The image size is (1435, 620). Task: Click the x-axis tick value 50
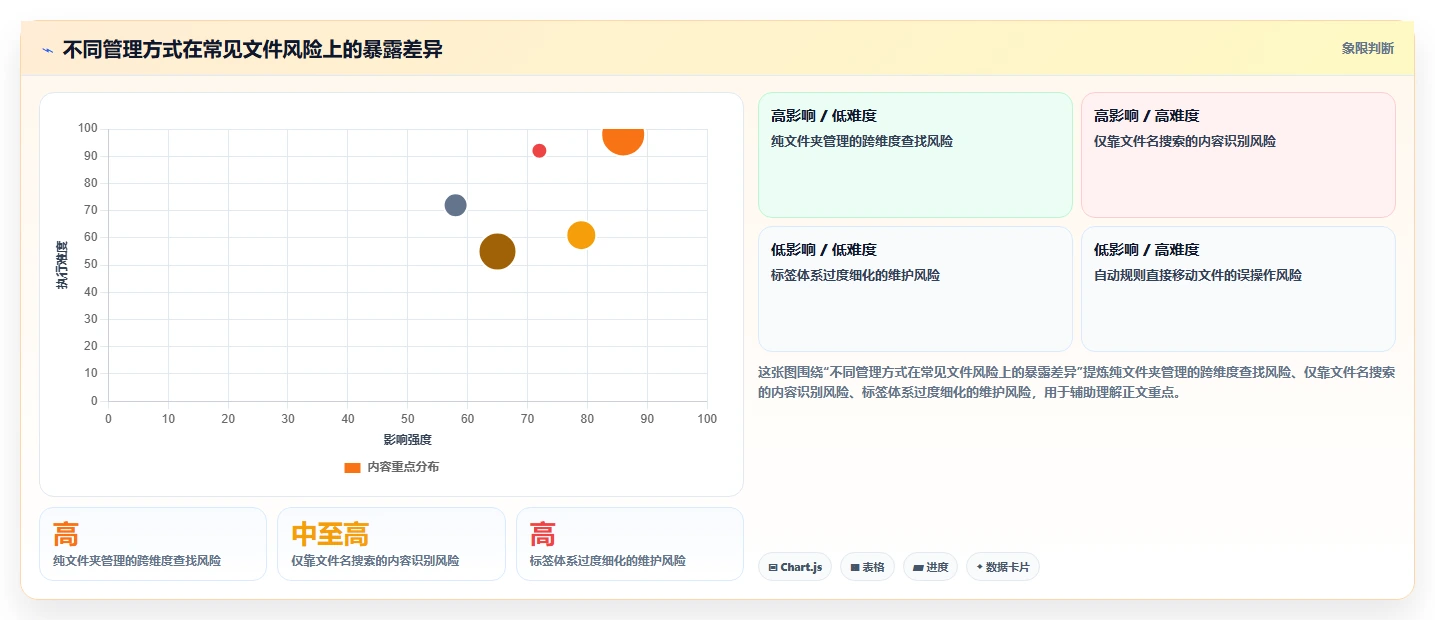point(408,419)
